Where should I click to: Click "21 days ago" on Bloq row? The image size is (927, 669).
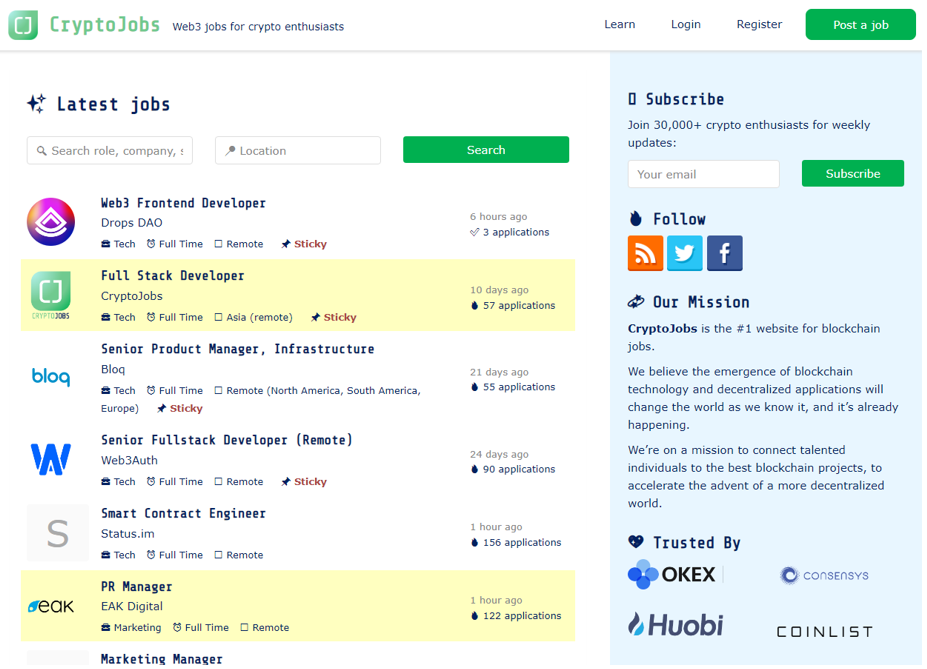pyautogui.click(x=499, y=372)
